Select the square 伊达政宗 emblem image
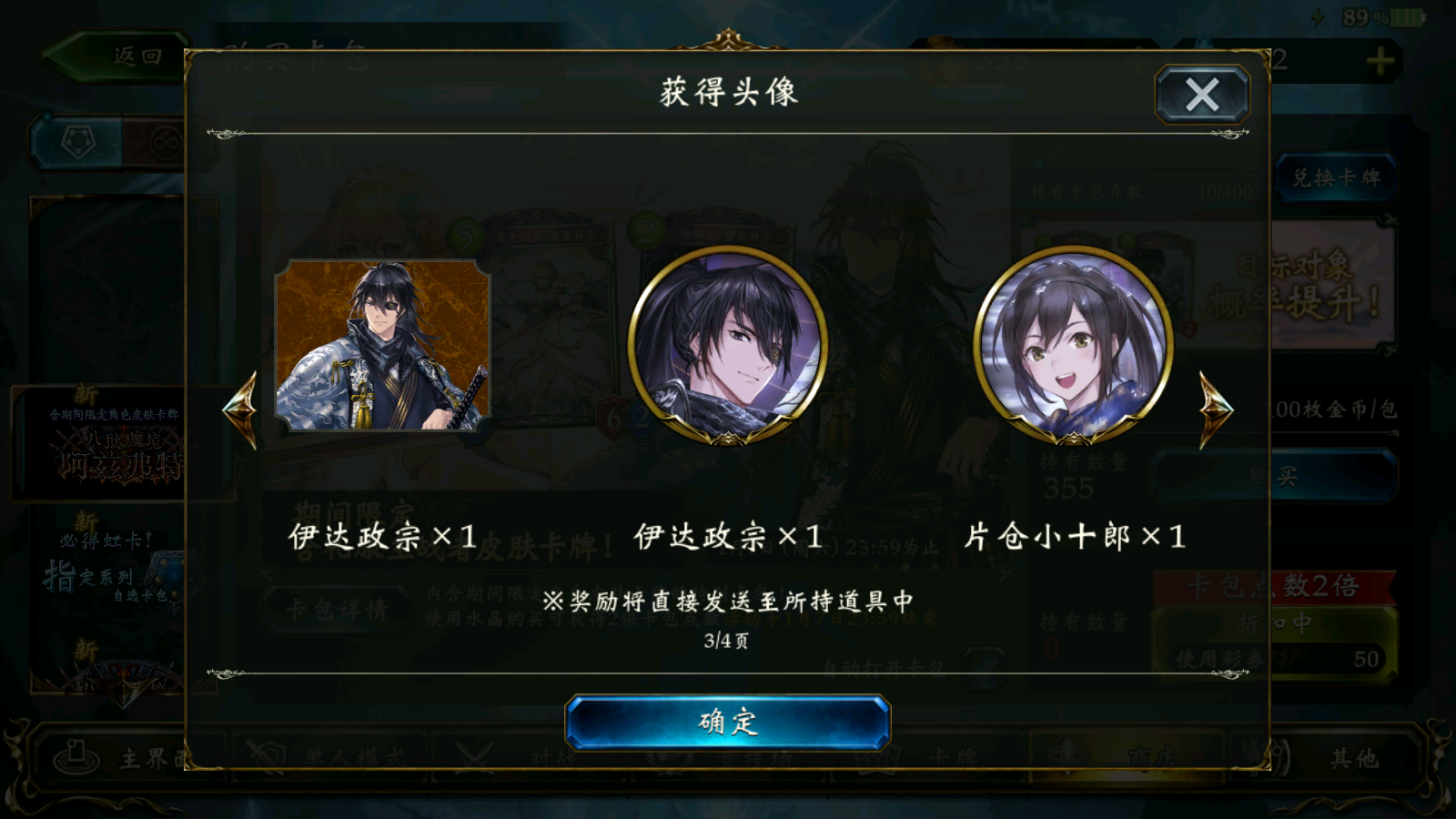 click(383, 345)
